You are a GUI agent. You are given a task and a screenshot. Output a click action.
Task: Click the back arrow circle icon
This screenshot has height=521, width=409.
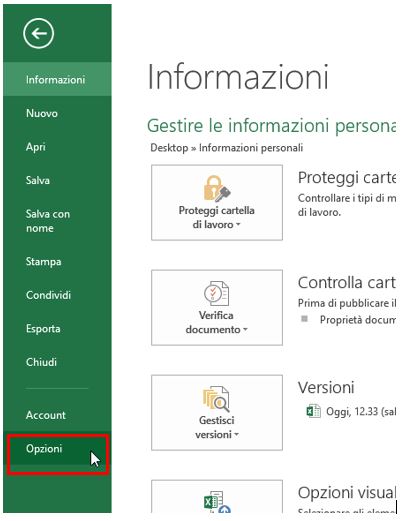pyautogui.click(x=38, y=33)
